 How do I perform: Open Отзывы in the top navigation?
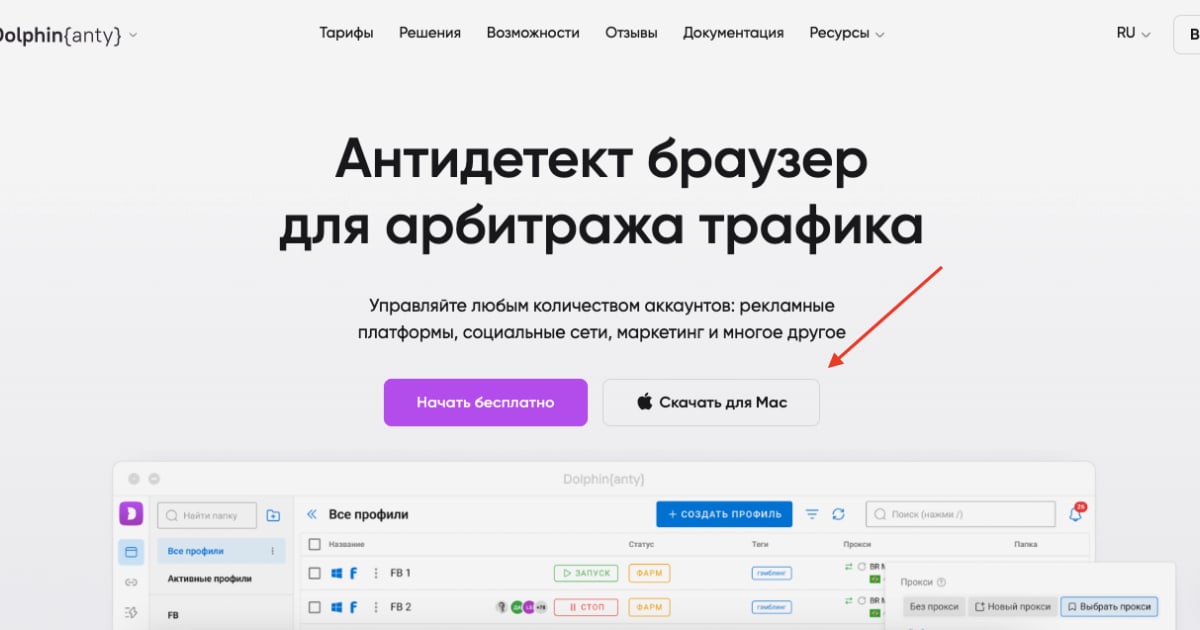point(631,33)
